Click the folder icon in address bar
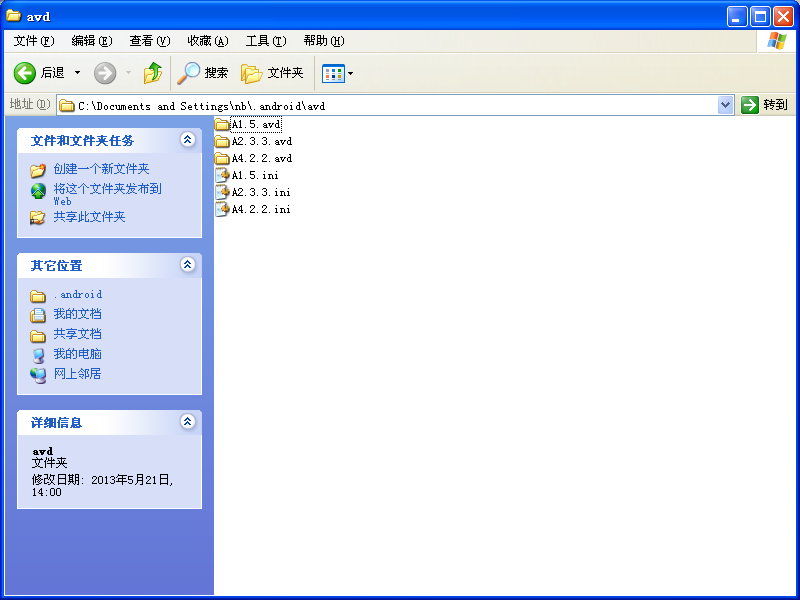800x600 pixels. (x=67, y=106)
